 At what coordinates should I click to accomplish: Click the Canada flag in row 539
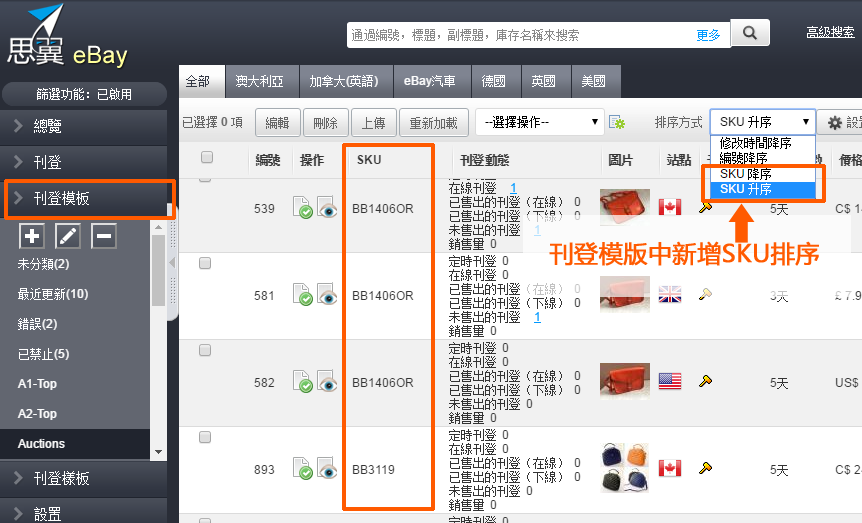click(670, 207)
